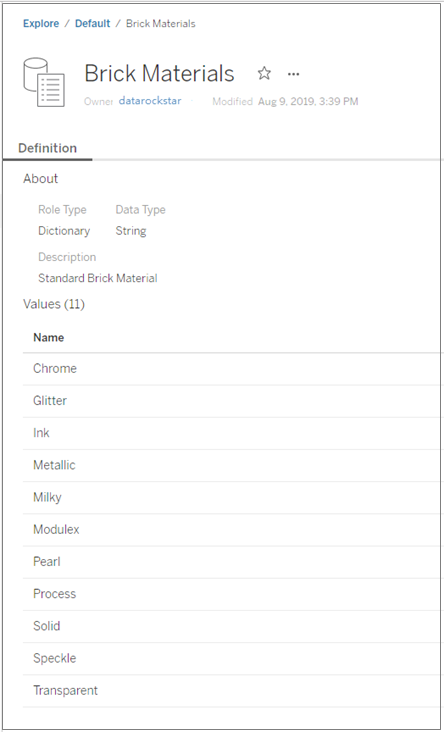Select the Speckle value row
The width and height of the screenshot is (444, 732).
click(233, 659)
